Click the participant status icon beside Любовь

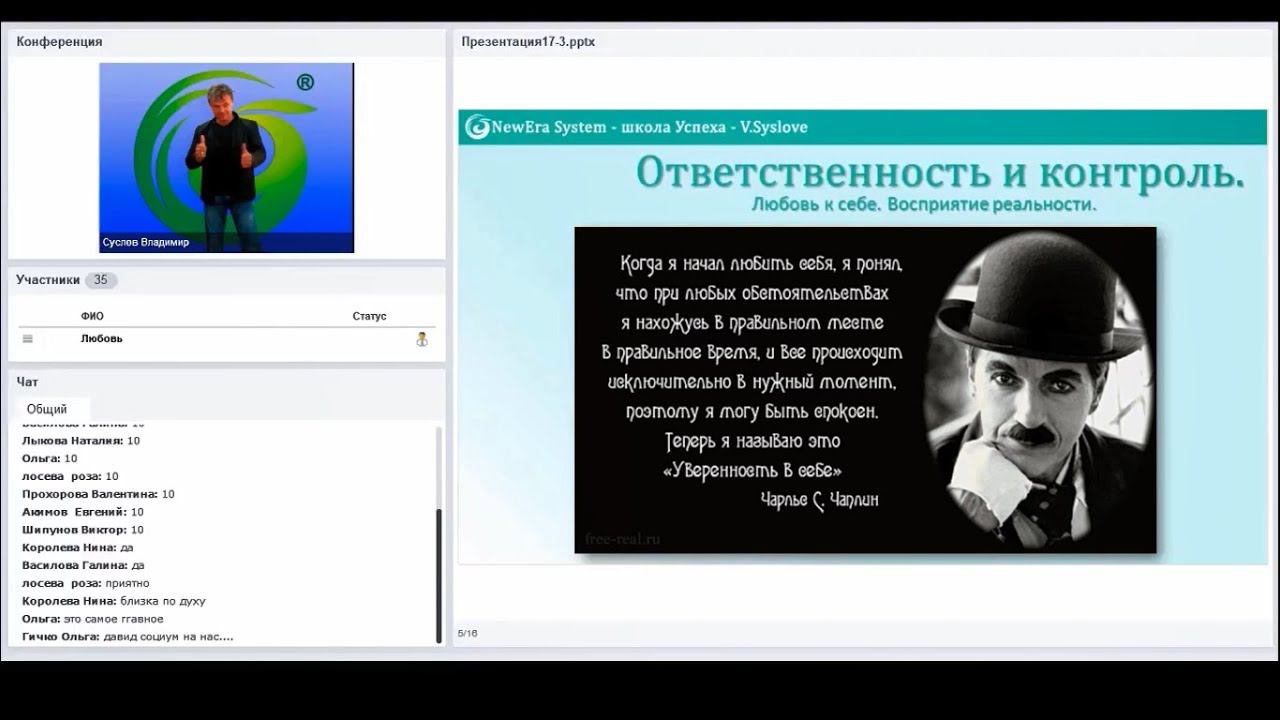click(x=422, y=339)
